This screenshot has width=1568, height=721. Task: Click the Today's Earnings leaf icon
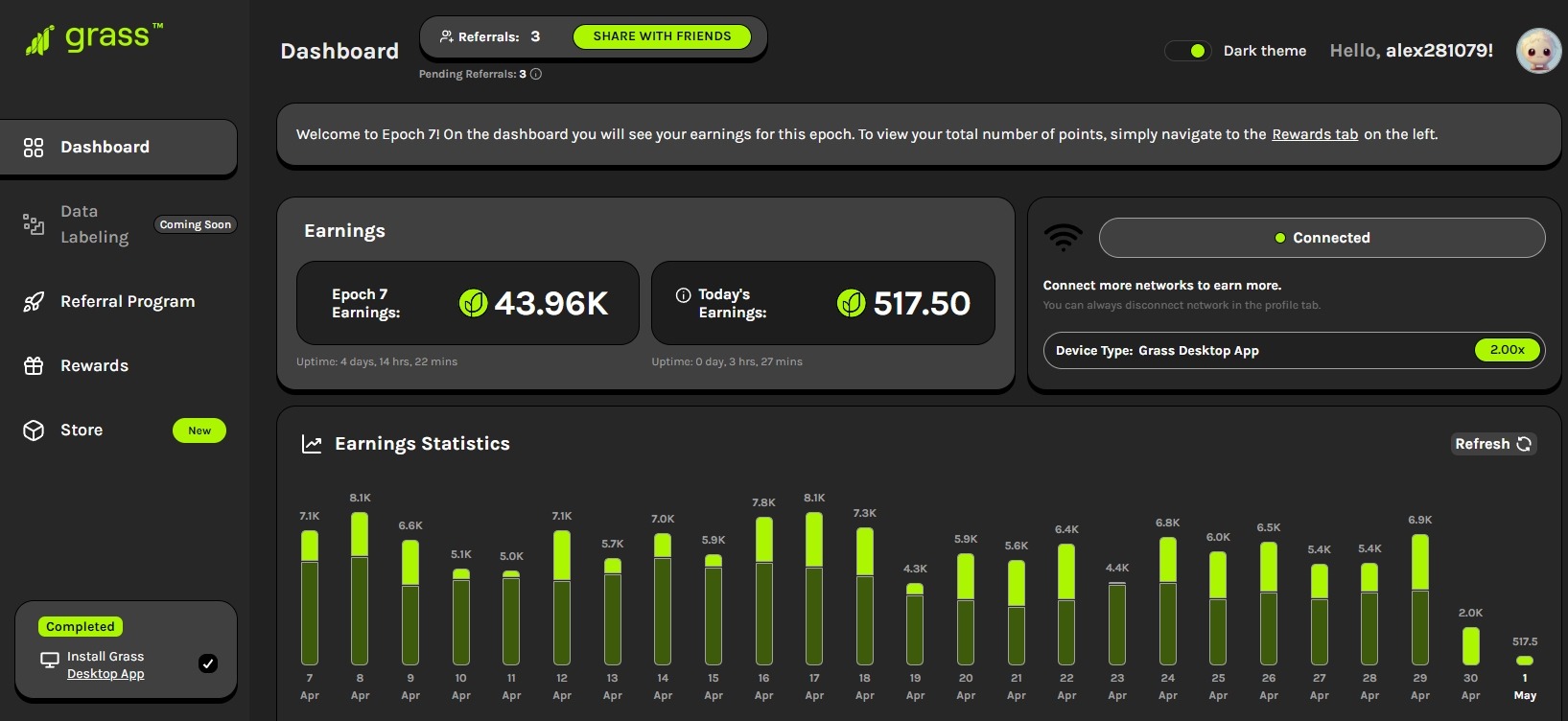tap(851, 303)
